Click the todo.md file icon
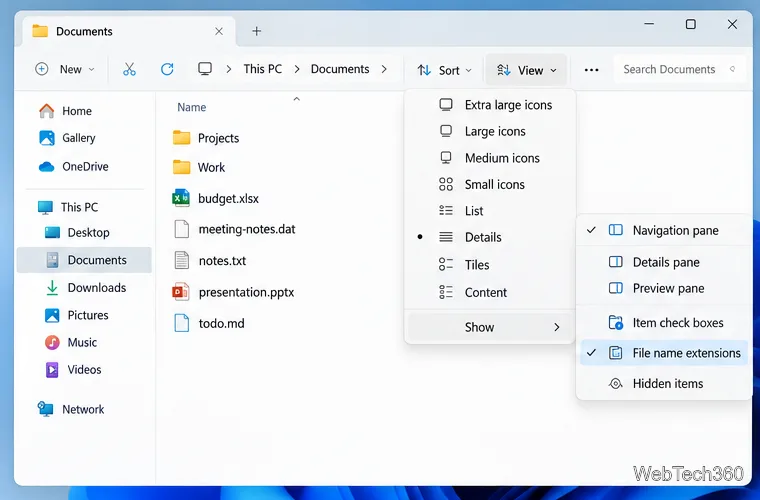760x500 pixels. pyautogui.click(x=182, y=323)
